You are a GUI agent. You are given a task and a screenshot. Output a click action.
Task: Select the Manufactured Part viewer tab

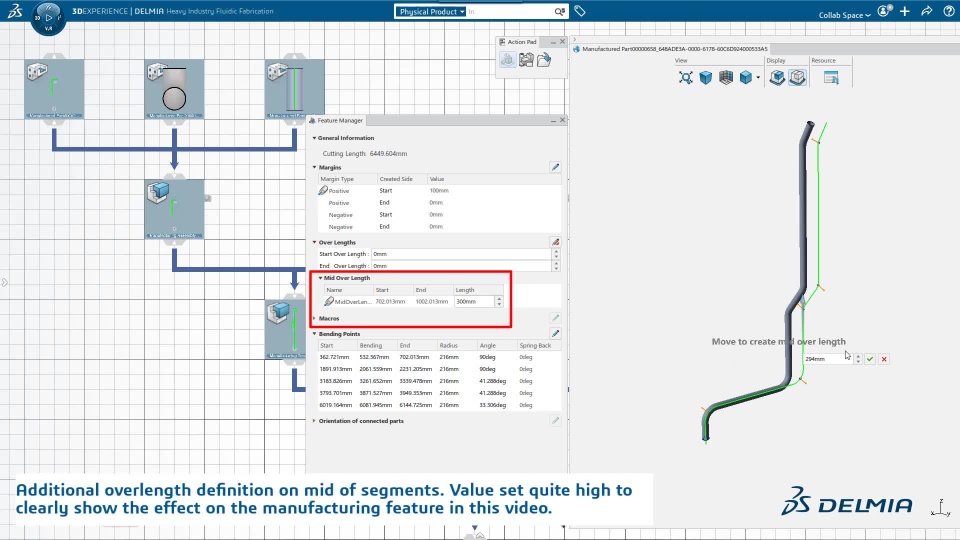pyautogui.click(x=670, y=48)
